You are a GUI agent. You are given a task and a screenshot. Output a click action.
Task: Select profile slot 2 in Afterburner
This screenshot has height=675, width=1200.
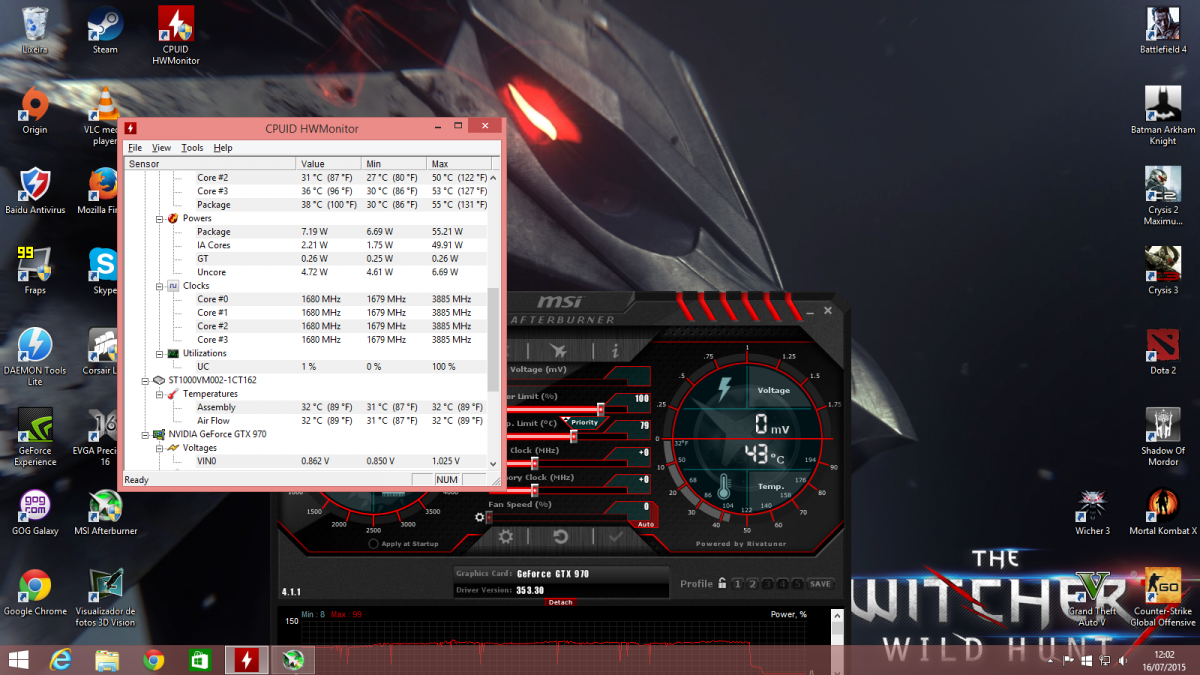point(752,584)
